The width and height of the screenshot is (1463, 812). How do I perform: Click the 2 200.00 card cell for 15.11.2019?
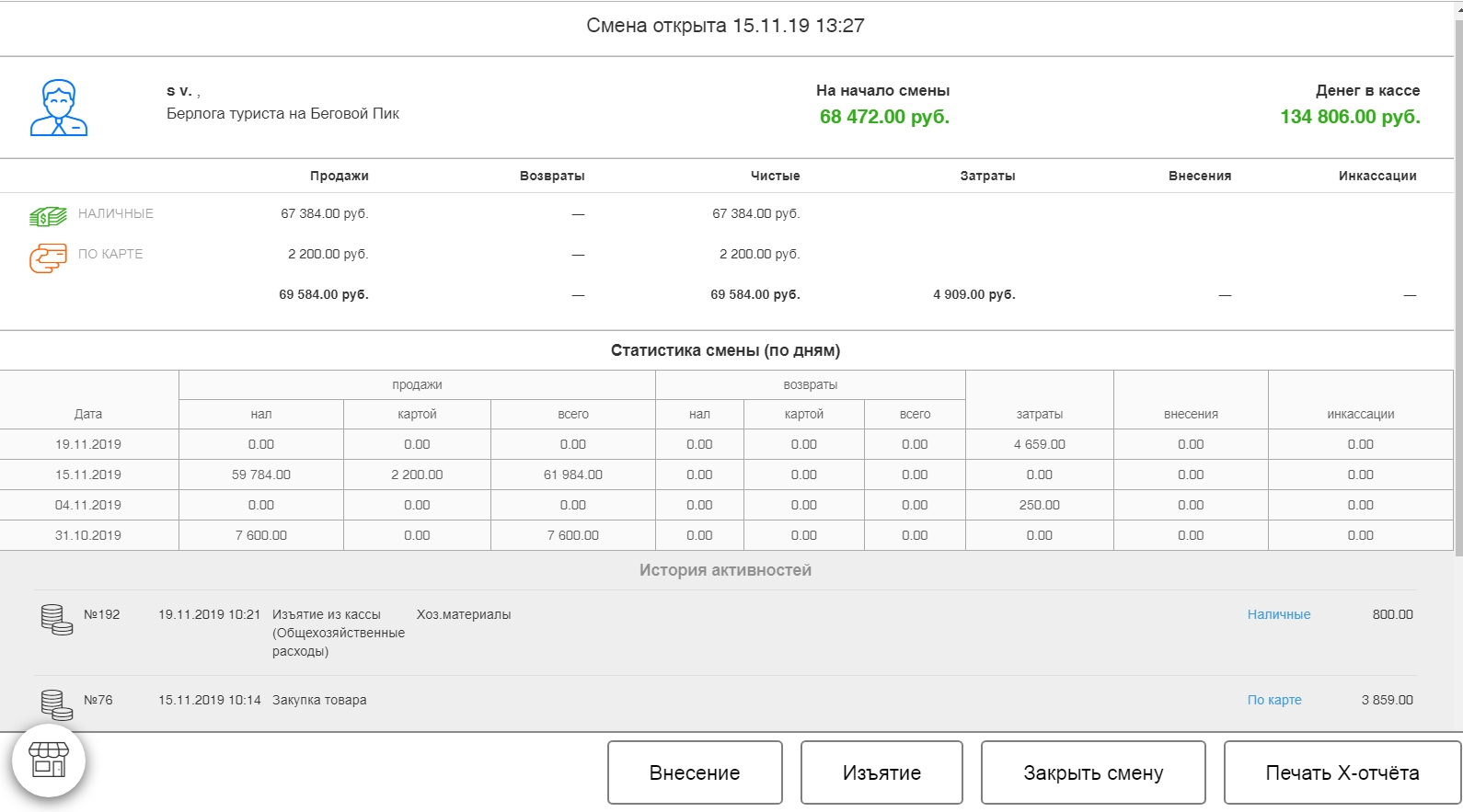tap(417, 475)
